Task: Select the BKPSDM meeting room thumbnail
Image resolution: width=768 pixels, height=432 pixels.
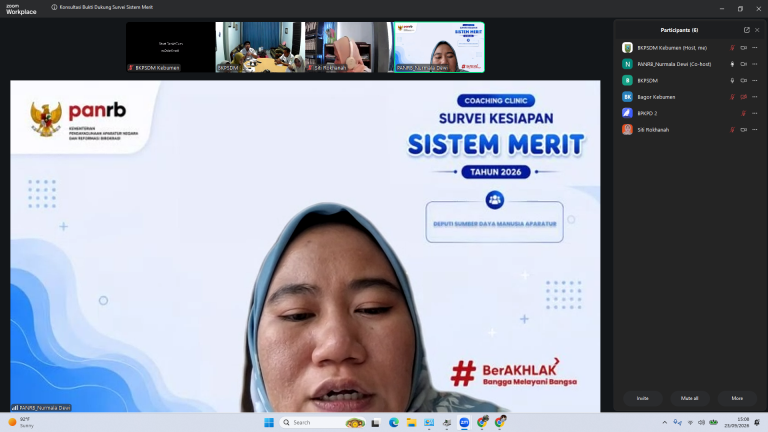Action: pyautogui.click(x=260, y=47)
